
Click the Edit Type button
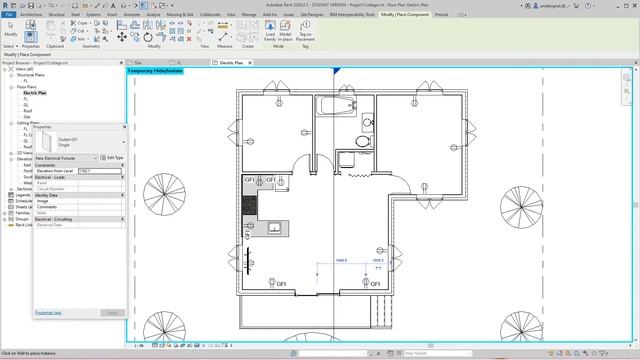coord(112,158)
